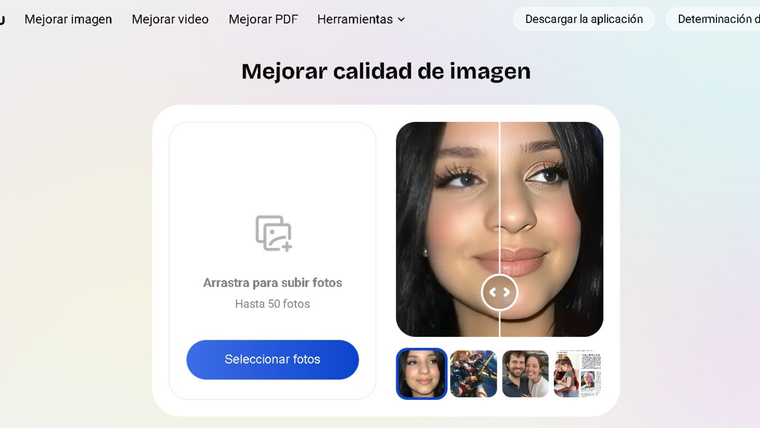This screenshot has height=428, width=760.
Task: Select the newspaper document sample thumbnail
Action: 577,374
